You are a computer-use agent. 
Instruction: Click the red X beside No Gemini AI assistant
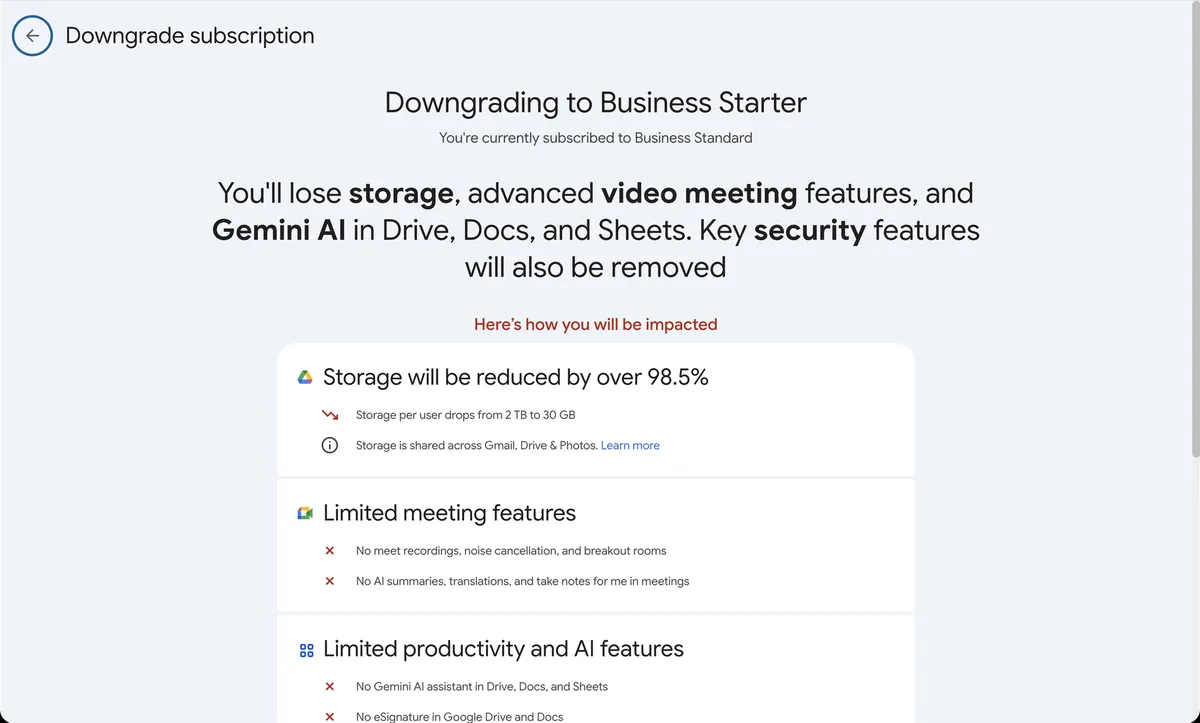tap(329, 686)
